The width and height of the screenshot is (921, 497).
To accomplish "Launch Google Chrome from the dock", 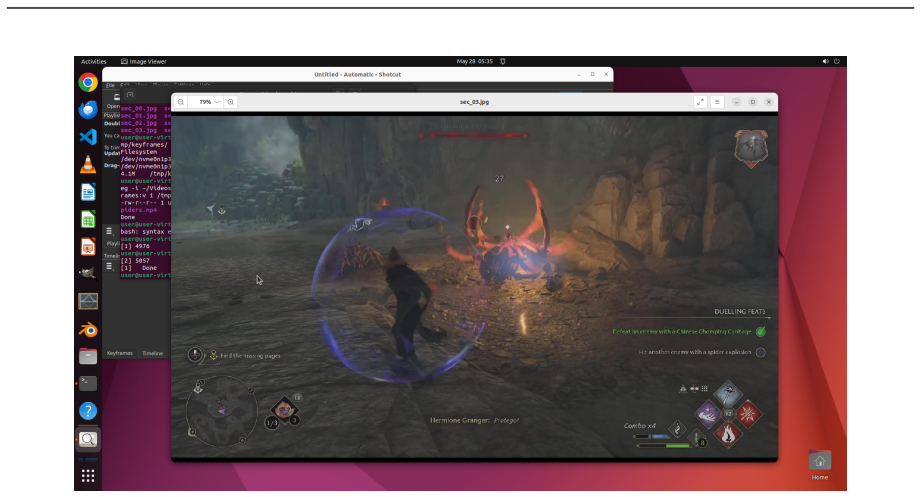I will tap(88, 82).
